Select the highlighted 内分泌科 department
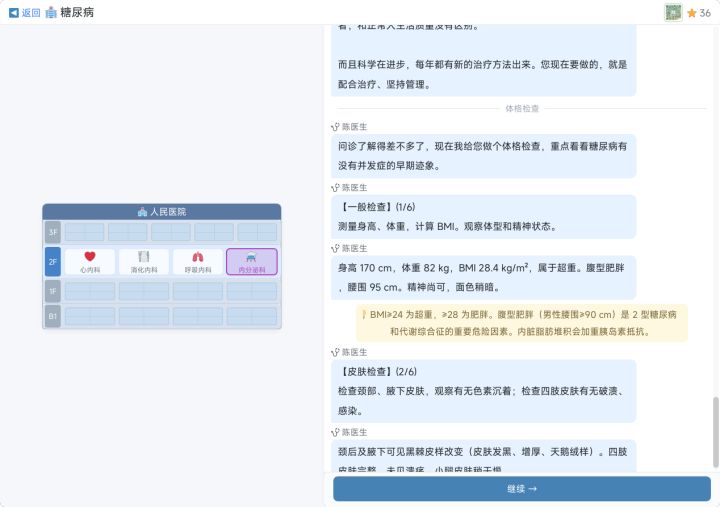Viewport: 720px width, 507px height. [x=252, y=262]
